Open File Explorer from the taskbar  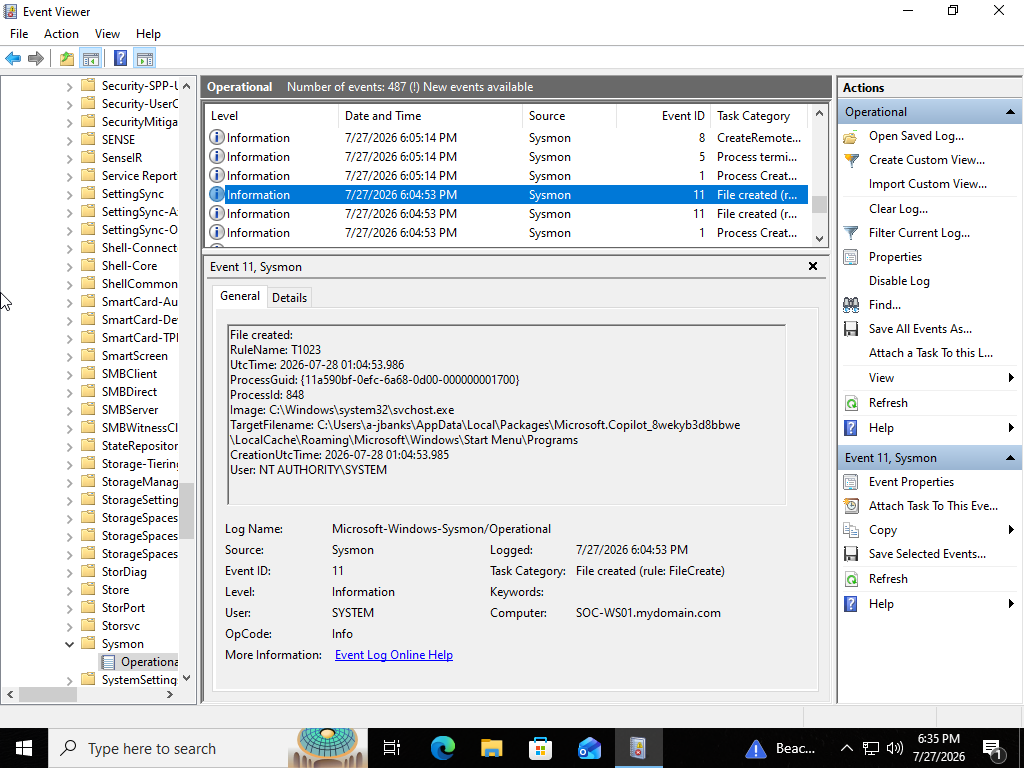coord(492,748)
